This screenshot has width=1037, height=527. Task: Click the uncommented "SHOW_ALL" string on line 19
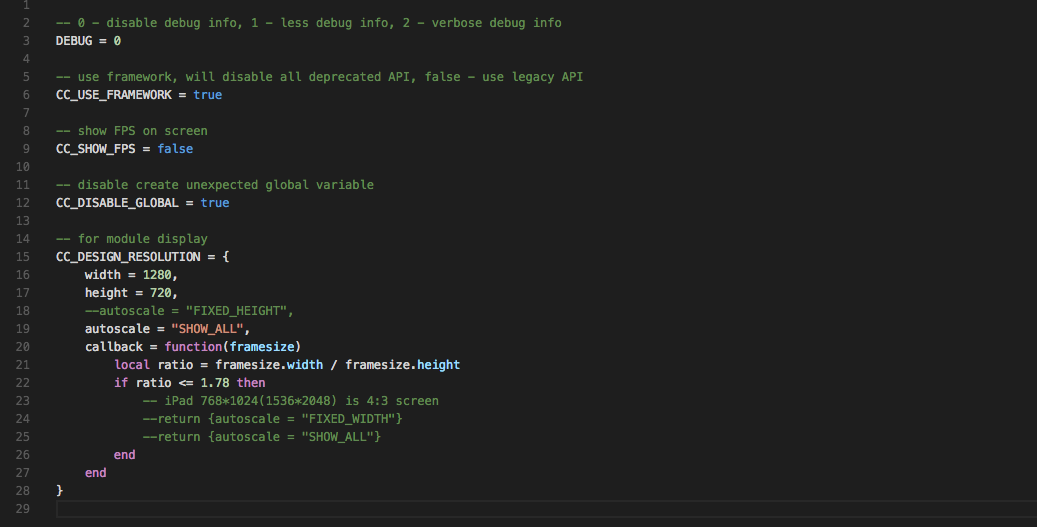tap(208, 329)
